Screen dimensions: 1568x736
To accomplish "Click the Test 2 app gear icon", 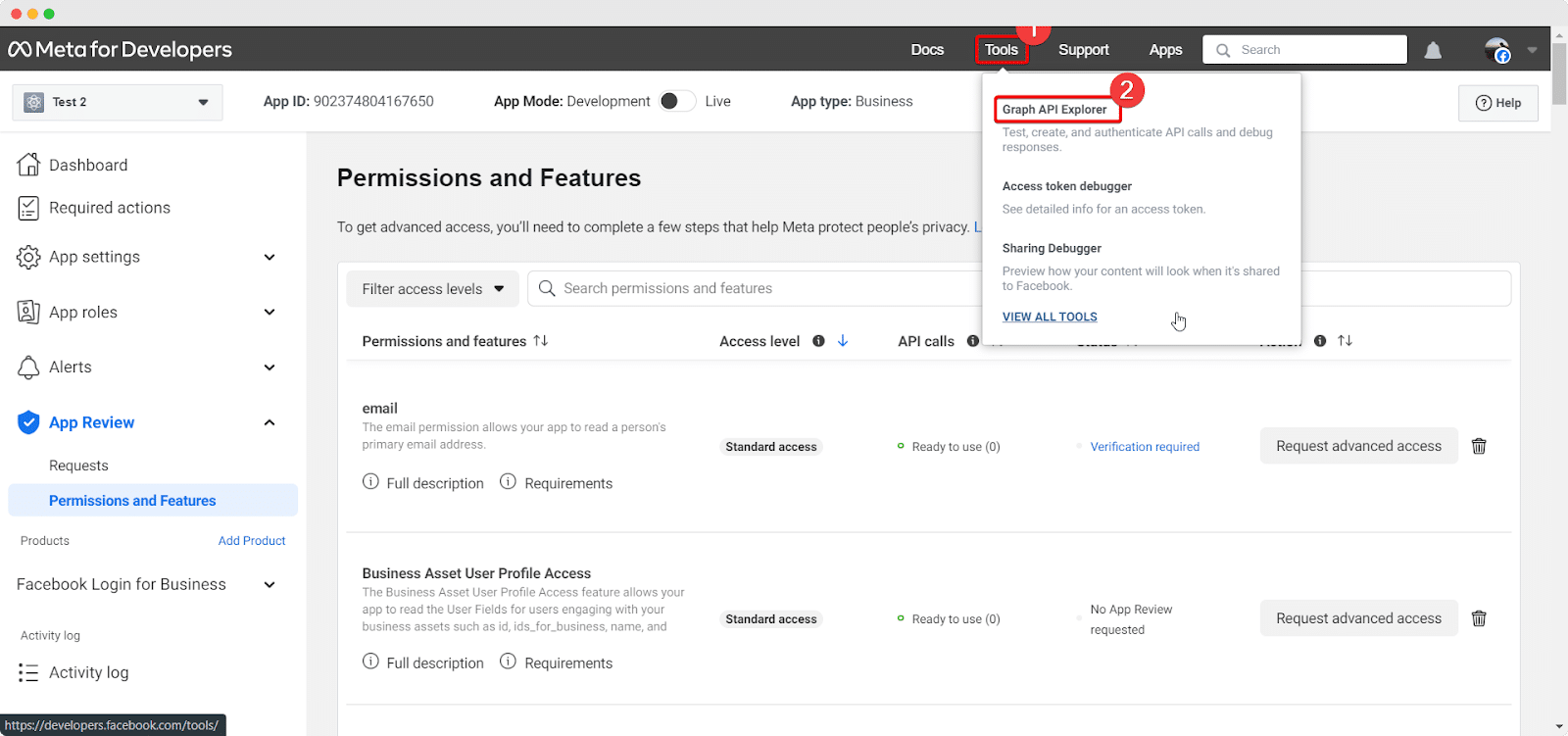I will pyautogui.click(x=34, y=102).
